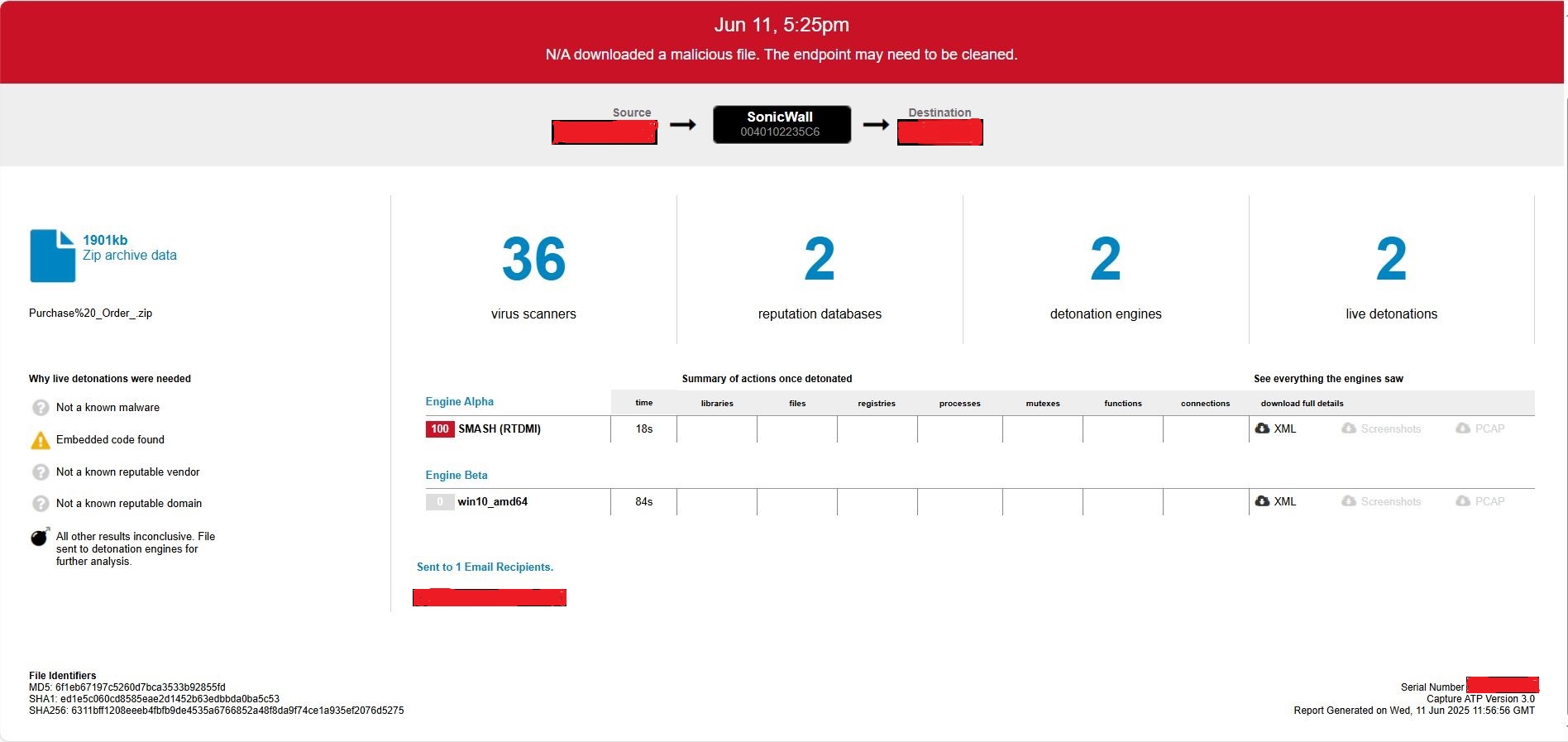This screenshot has width=1568, height=742.
Task: Click the cloud icon for PCAP in SMASH (RTDMI) row
Action: 1463,428
